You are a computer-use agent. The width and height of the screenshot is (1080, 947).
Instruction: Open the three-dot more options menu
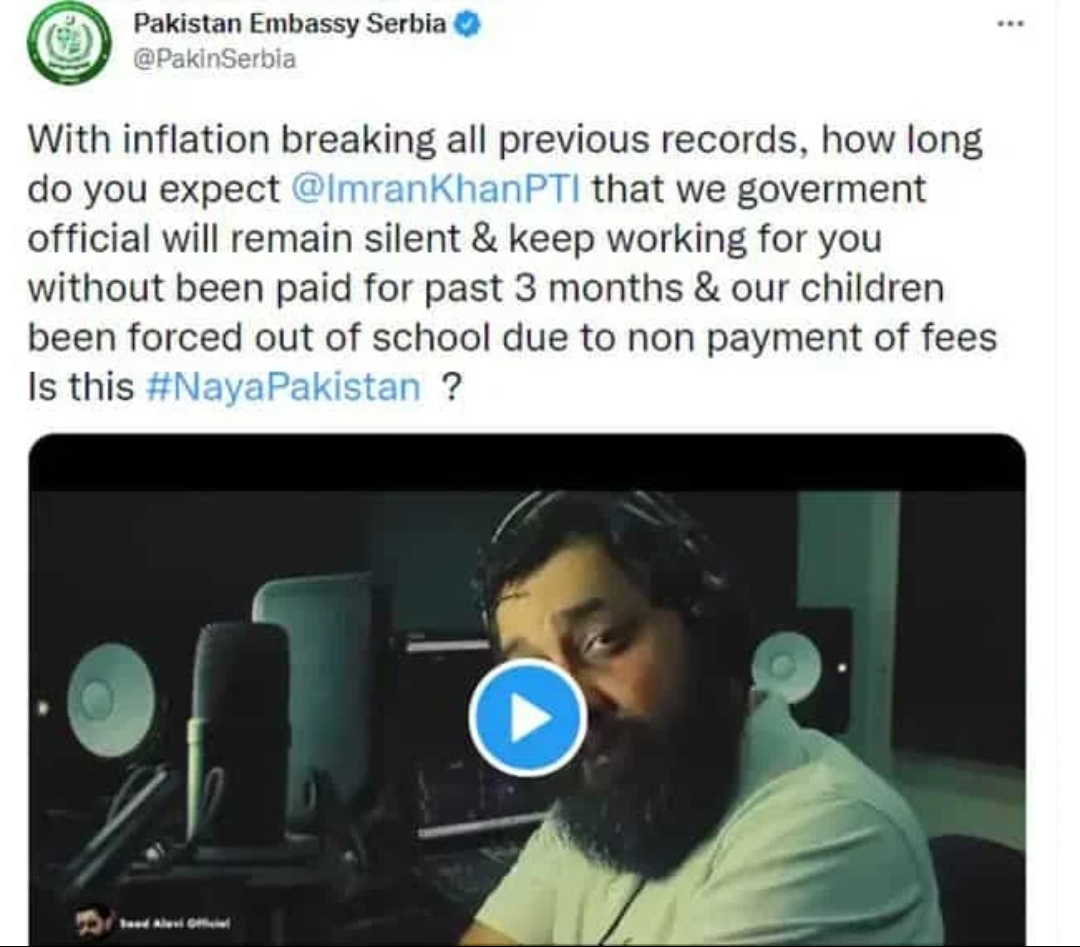click(1010, 24)
